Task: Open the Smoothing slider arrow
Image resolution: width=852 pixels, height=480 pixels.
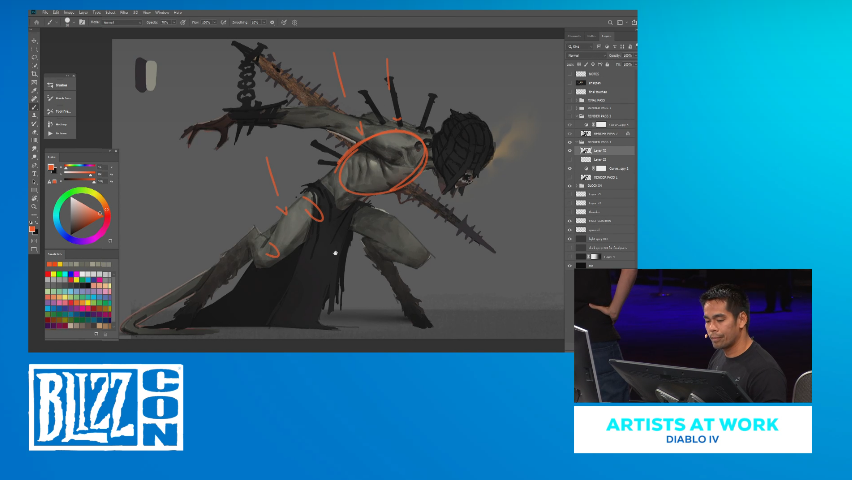Action: pyautogui.click(x=264, y=22)
